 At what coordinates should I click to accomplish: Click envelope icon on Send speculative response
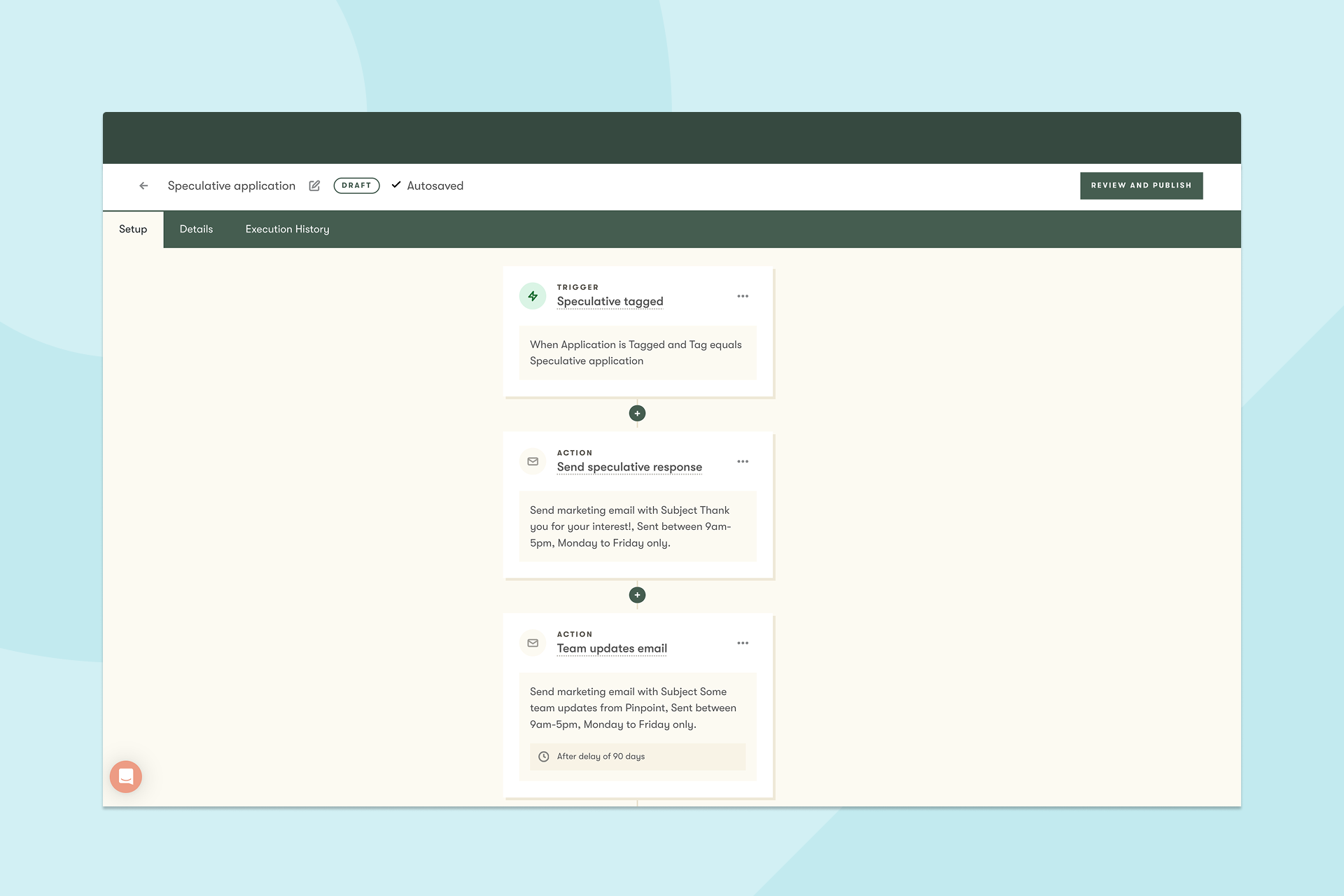pyautogui.click(x=533, y=461)
